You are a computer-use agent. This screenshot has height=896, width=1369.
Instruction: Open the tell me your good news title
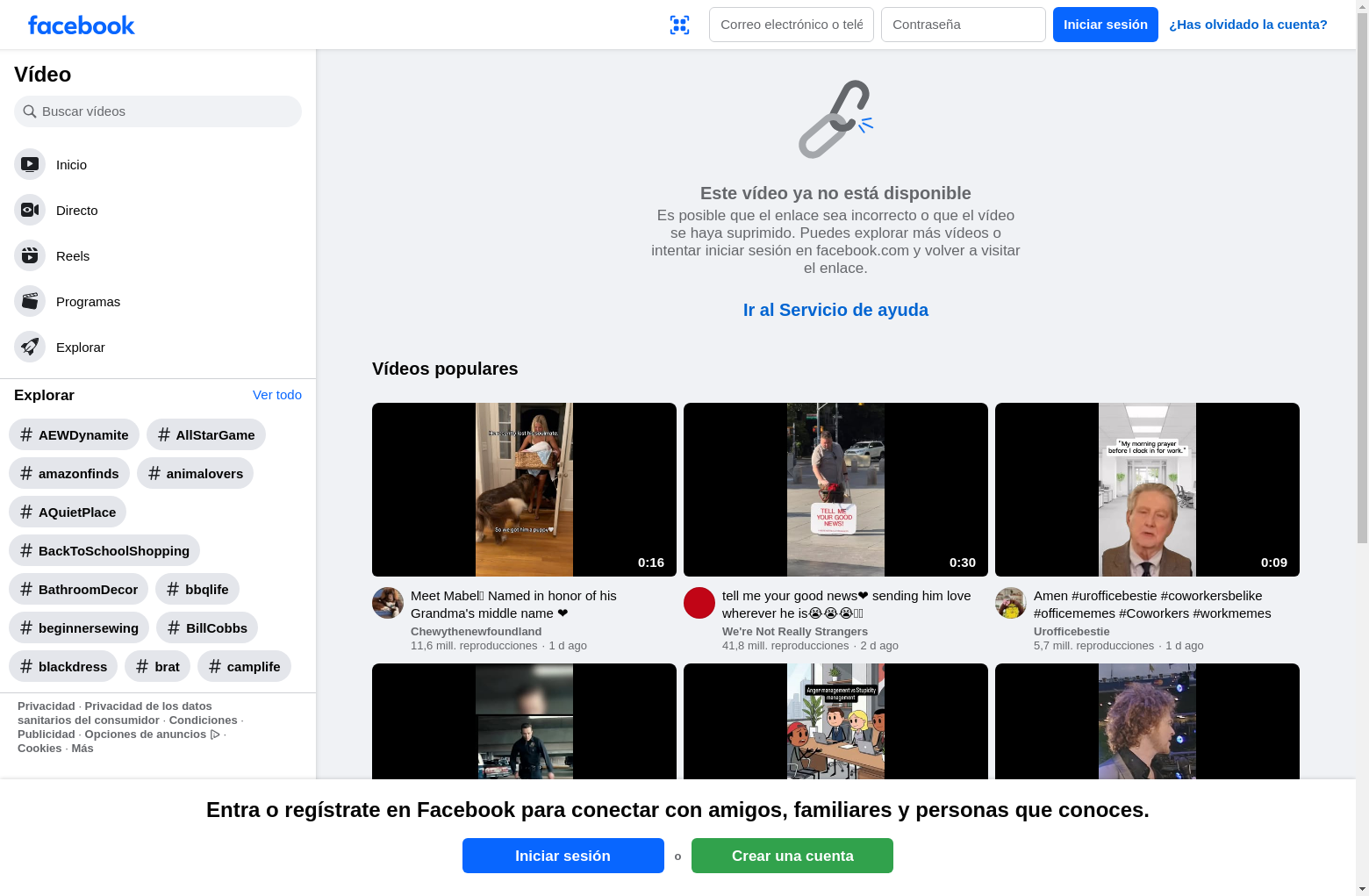(847, 605)
